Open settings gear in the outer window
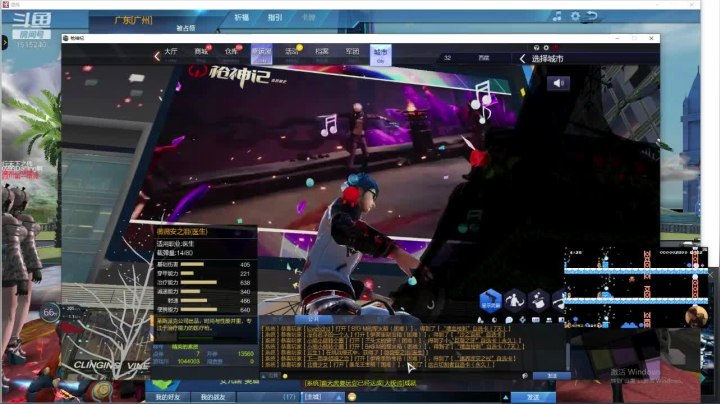The height and width of the screenshot is (404, 720). [575, 17]
